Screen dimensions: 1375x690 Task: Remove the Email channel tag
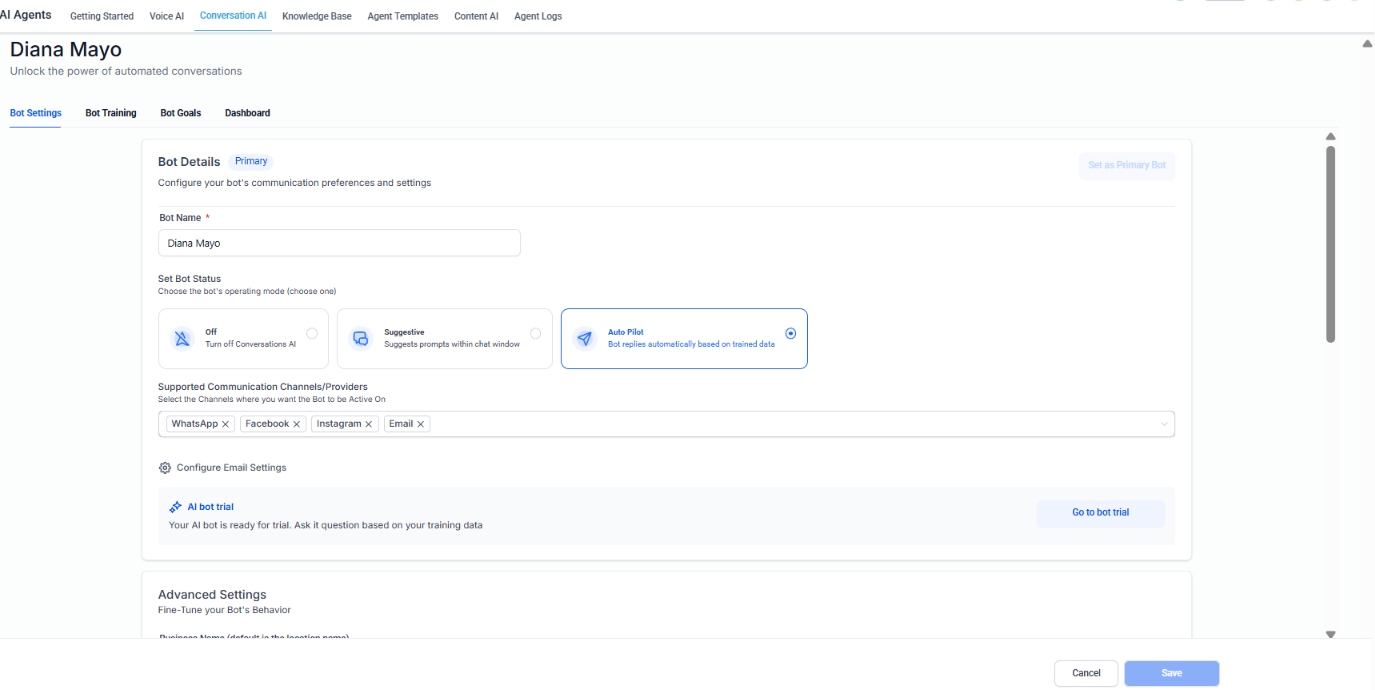pyautogui.click(x=421, y=424)
